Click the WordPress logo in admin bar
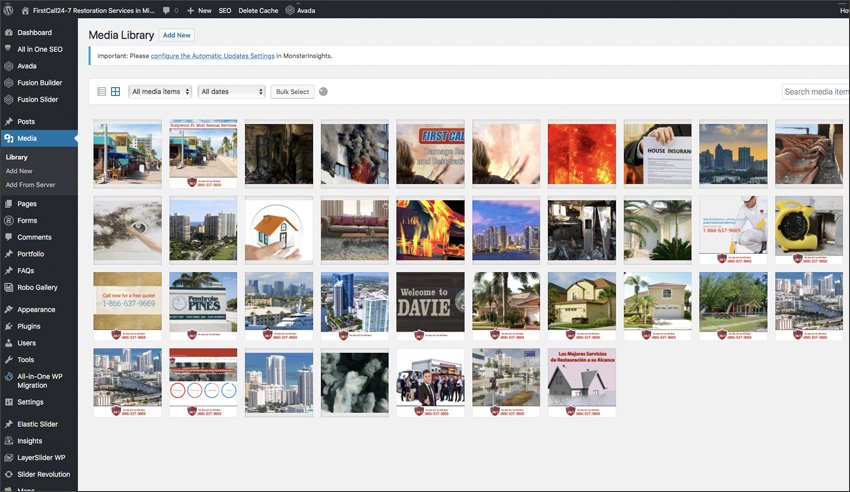The height and width of the screenshot is (492, 850). click(x=8, y=10)
